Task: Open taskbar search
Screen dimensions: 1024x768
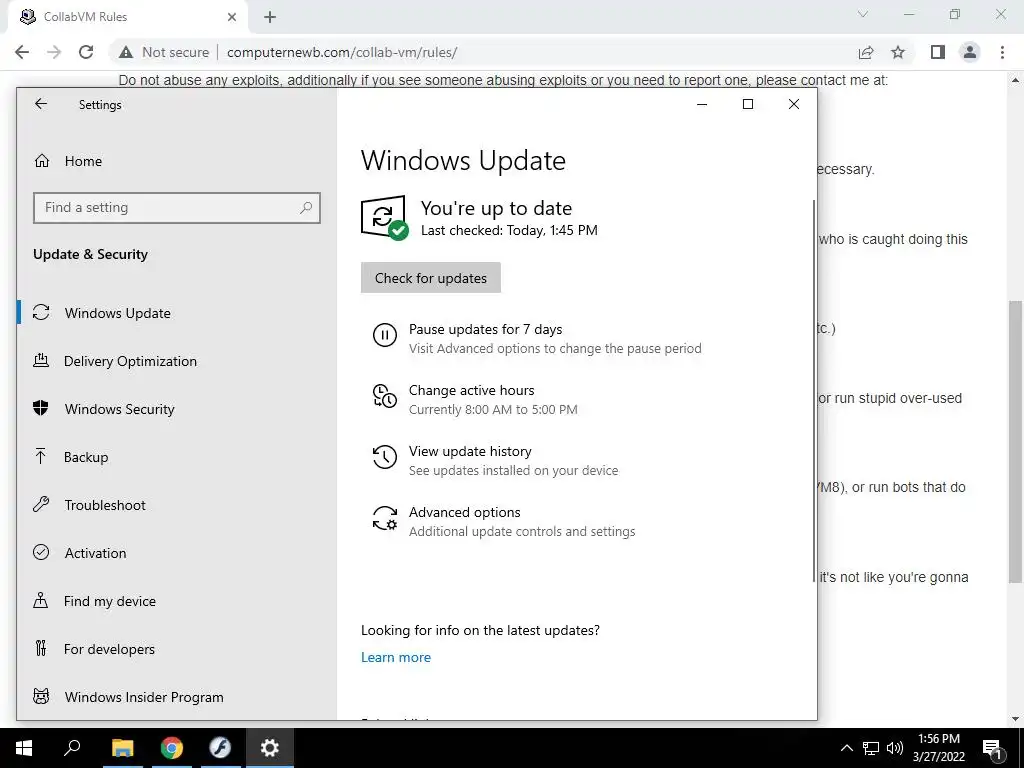Action: point(72,748)
